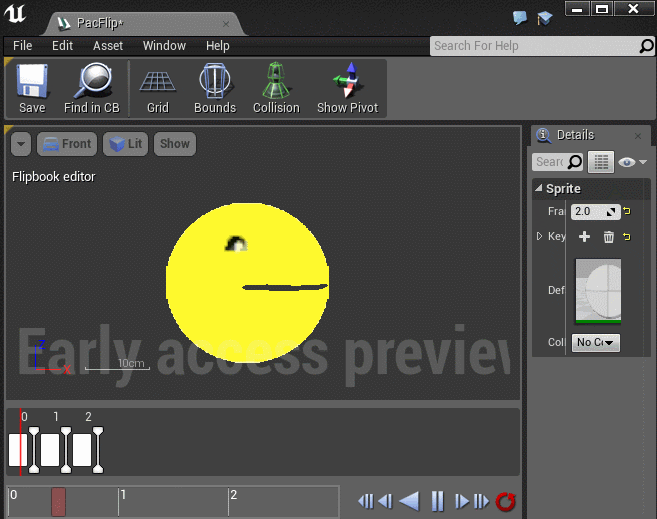Open the Edit menu
Image resolution: width=657 pixels, height=519 pixels.
coord(62,46)
